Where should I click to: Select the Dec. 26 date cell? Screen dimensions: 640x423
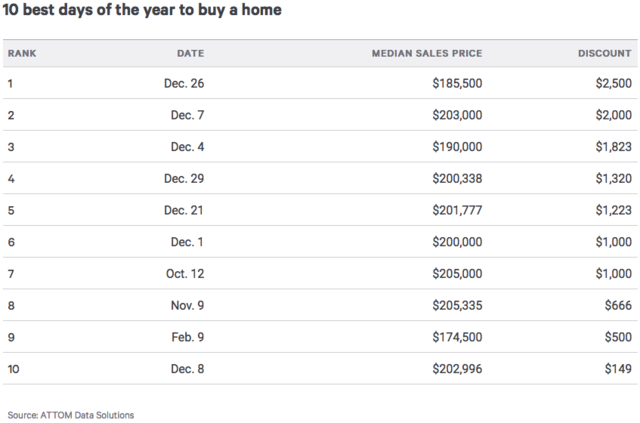click(x=184, y=83)
